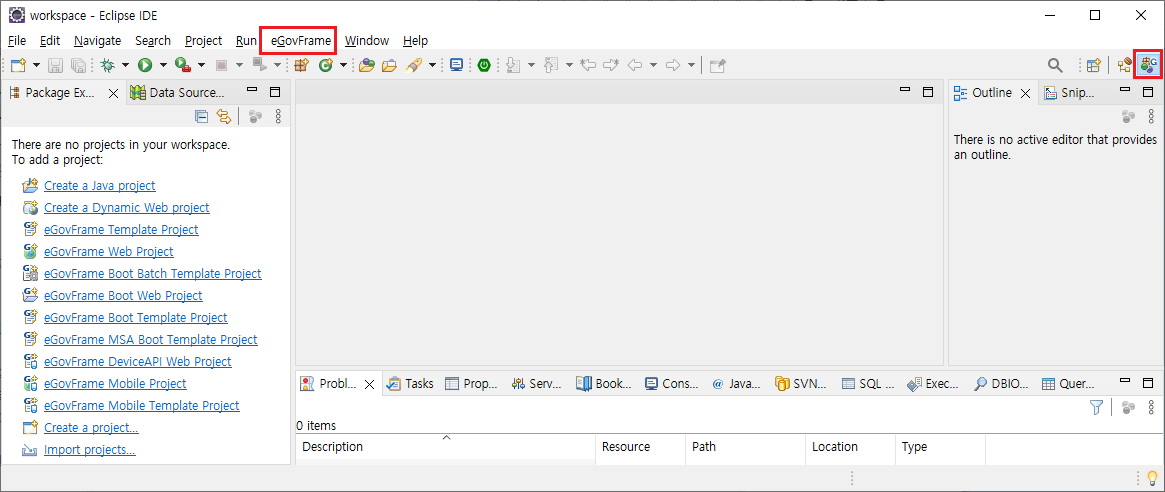Image resolution: width=1165 pixels, height=492 pixels.
Task: Click the New Java Class green C icon
Action: (x=325, y=65)
